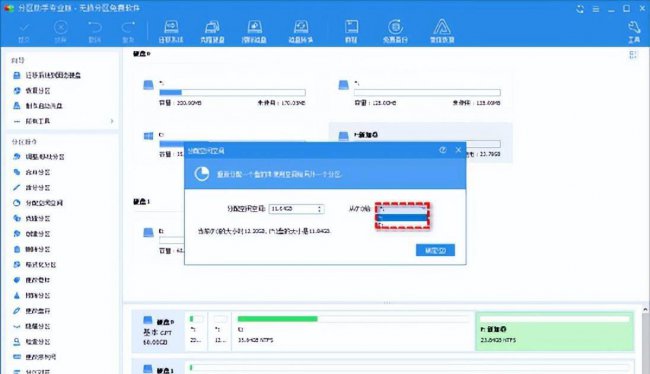
Task: Open the Disk Convert toolbar tool
Action: point(301,32)
